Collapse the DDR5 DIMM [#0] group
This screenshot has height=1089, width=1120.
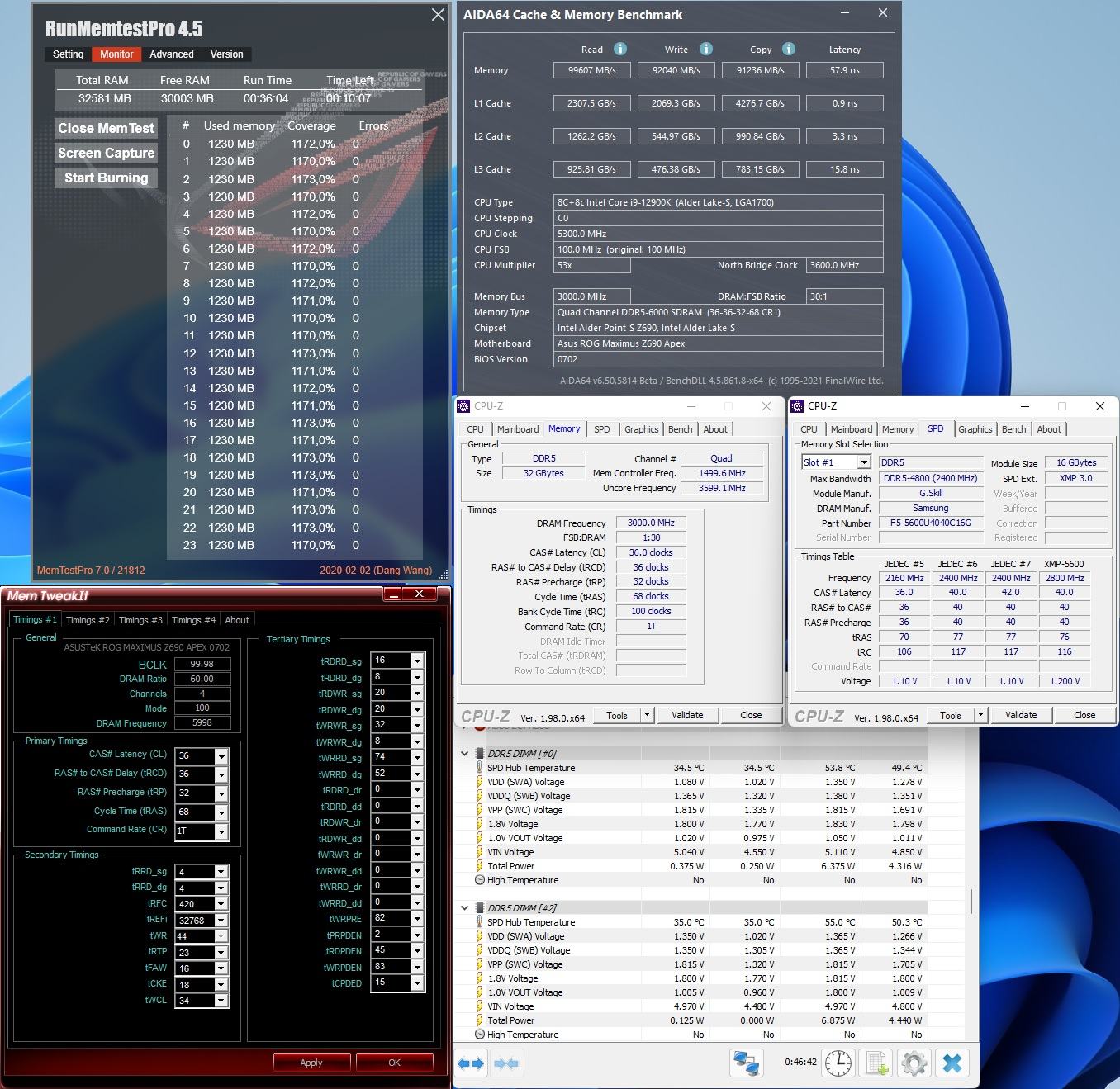[x=465, y=754]
